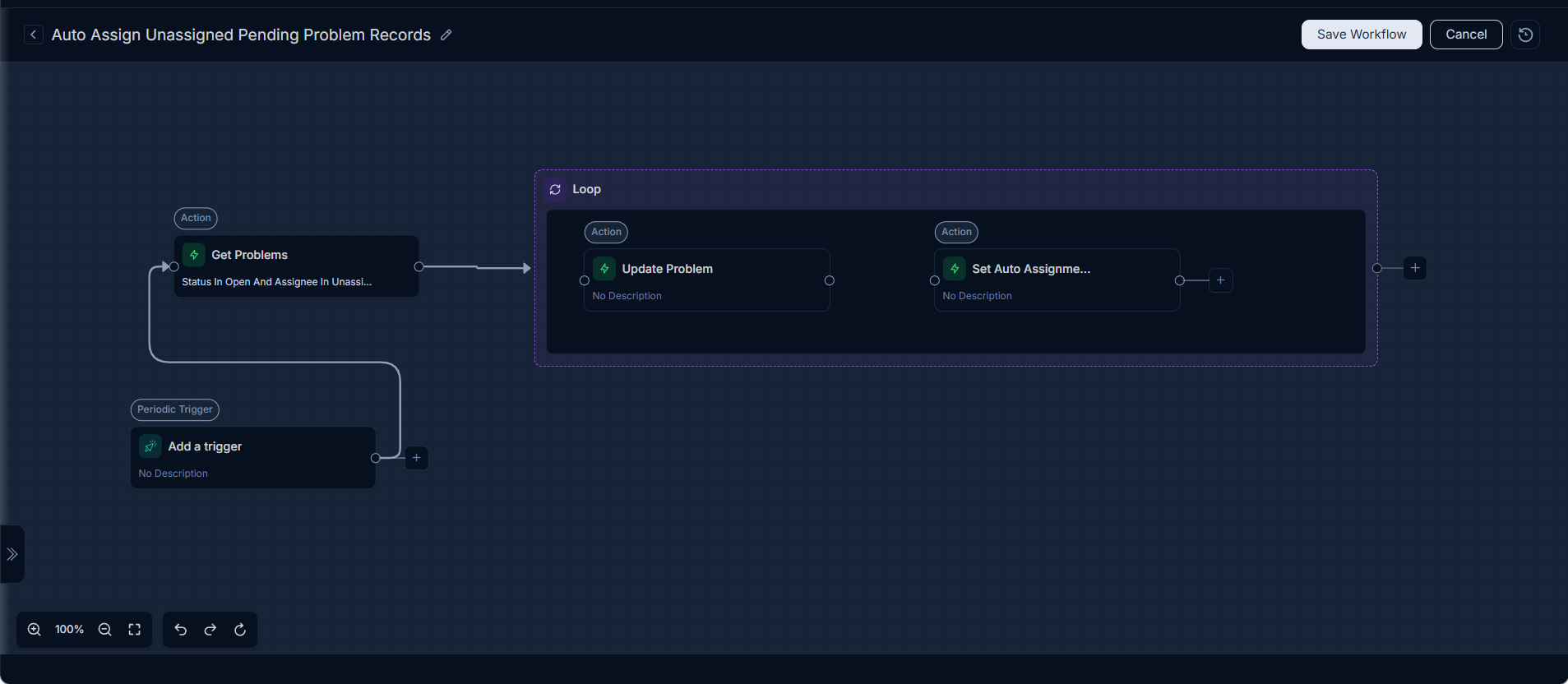Viewport: 1568px width, 684px height.
Task: Add step after periodic trigger
Action: tap(417, 458)
